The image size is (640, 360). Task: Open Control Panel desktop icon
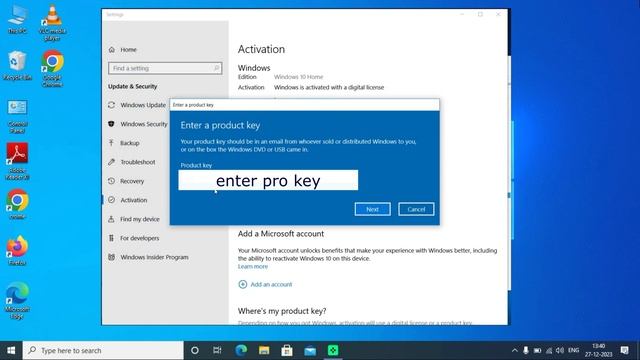pos(18,117)
